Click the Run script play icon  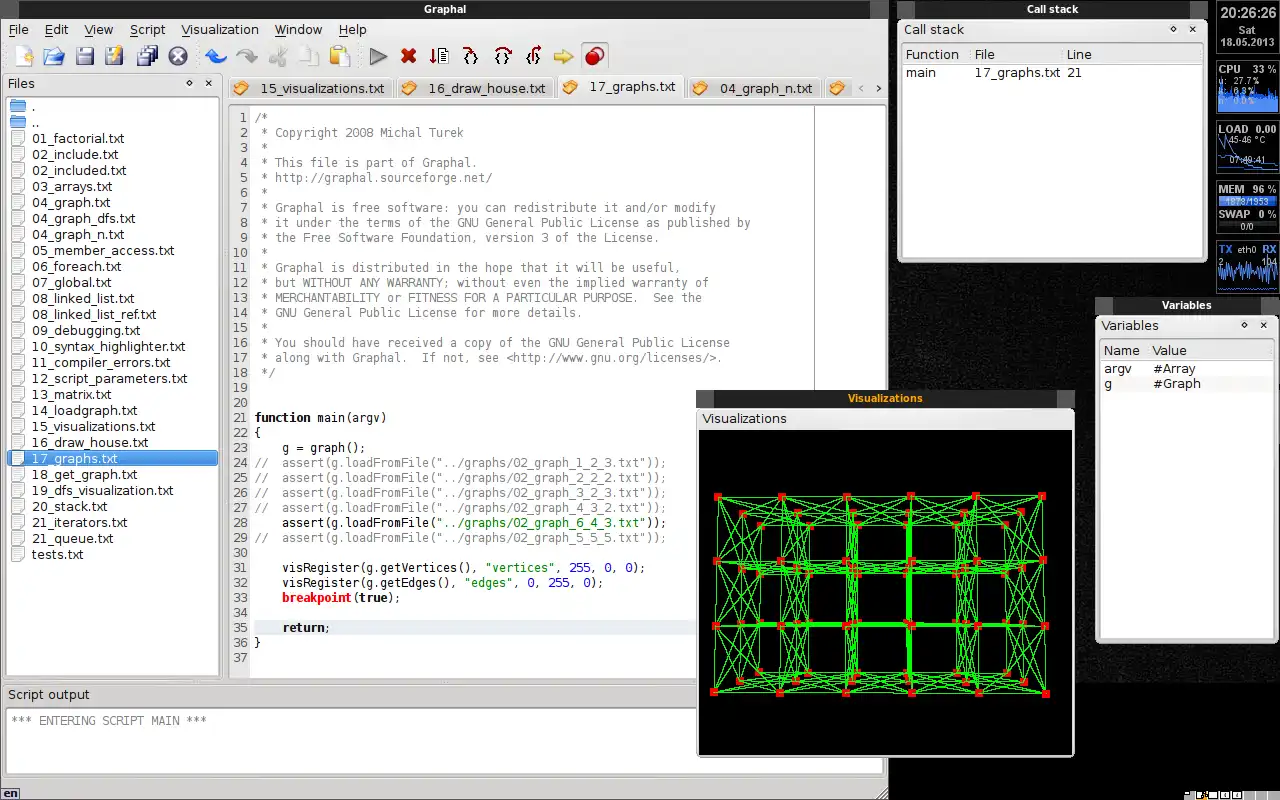[x=378, y=57]
